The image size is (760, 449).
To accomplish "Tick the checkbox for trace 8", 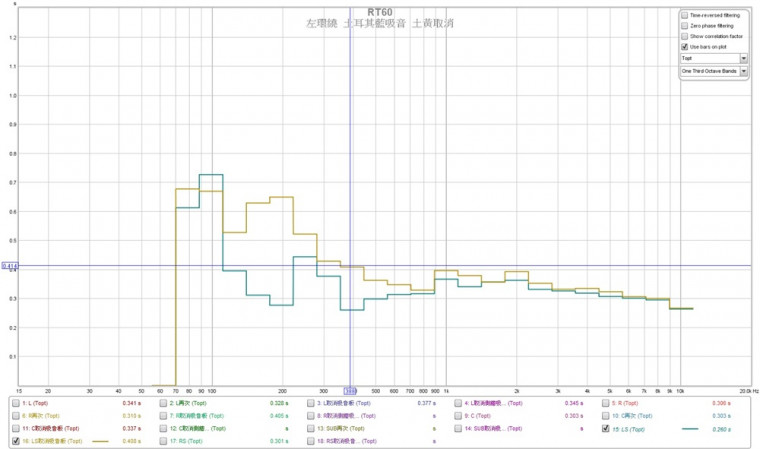I will (311, 416).
